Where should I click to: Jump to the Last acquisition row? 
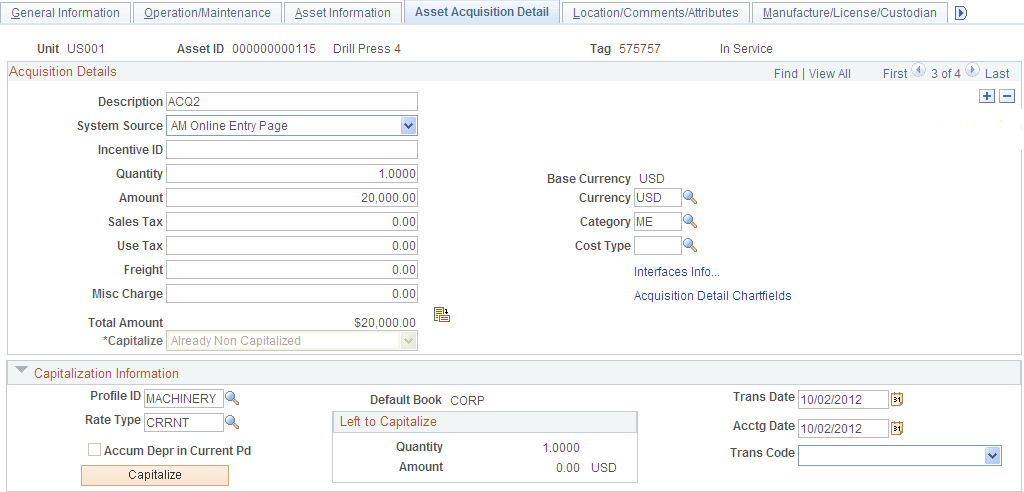997,74
